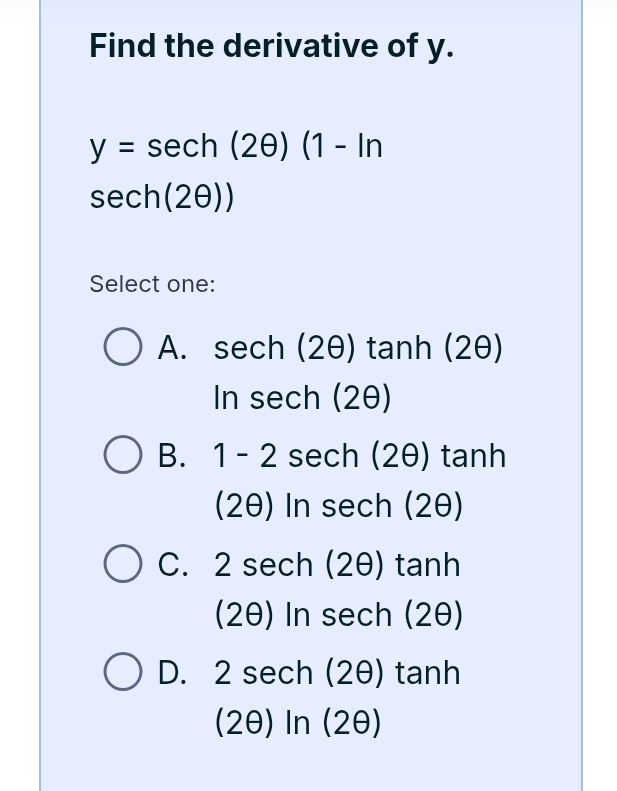Viewport: 617px width, 791px height.
Task: Choose the radio button for option C
Action: tap(123, 565)
